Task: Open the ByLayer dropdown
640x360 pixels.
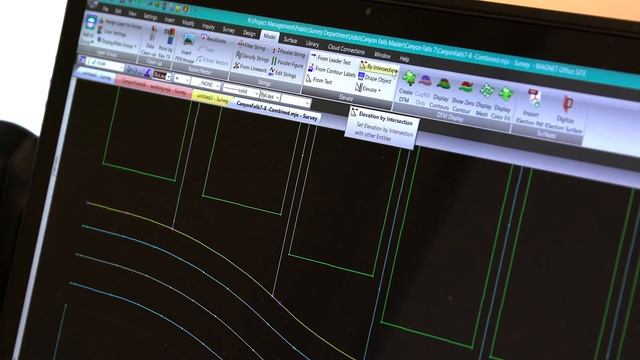Action: 270,97
